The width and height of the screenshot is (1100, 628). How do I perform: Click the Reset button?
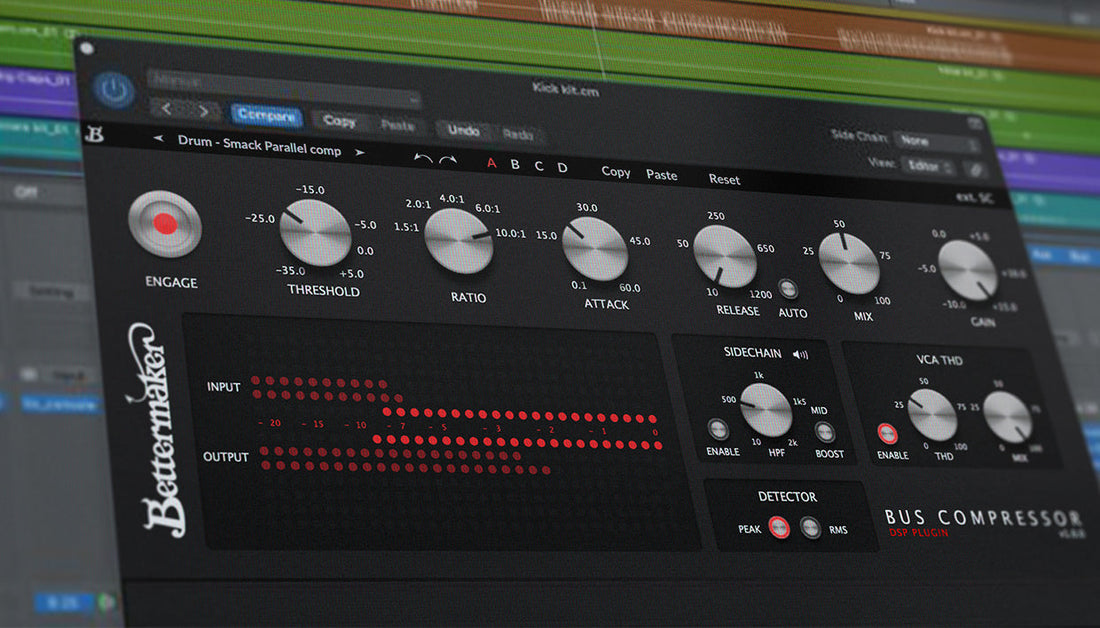tap(724, 179)
